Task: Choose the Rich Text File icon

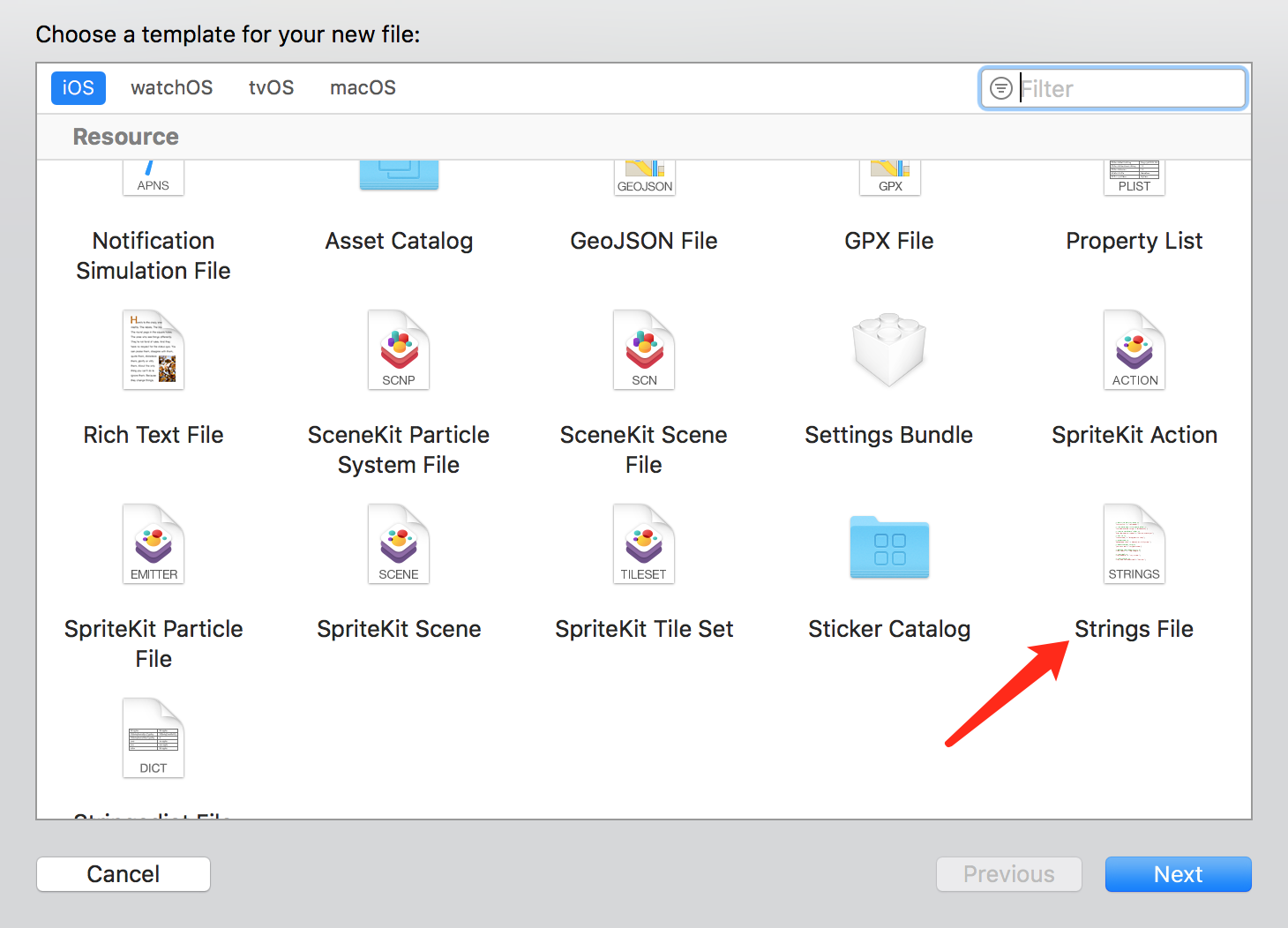Action: (154, 349)
